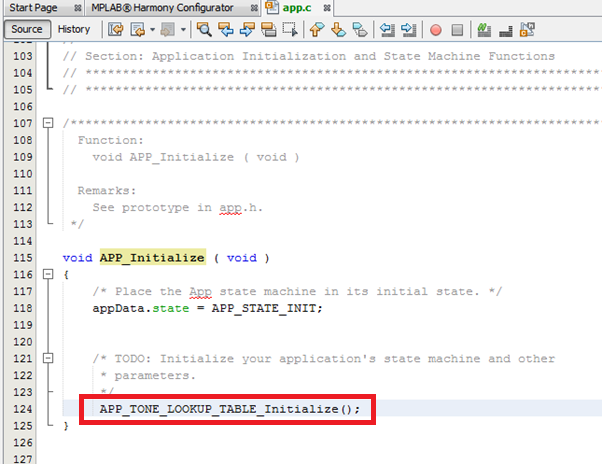The width and height of the screenshot is (602, 464).
Task: Find previous occurrence using toolbar arrow
Action: (x=224, y=29)
